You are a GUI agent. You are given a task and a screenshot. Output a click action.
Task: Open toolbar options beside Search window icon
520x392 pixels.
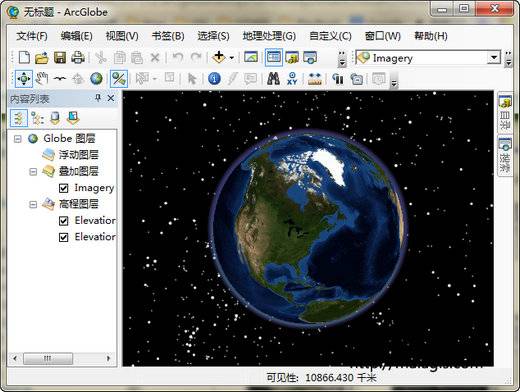point(342,59)
